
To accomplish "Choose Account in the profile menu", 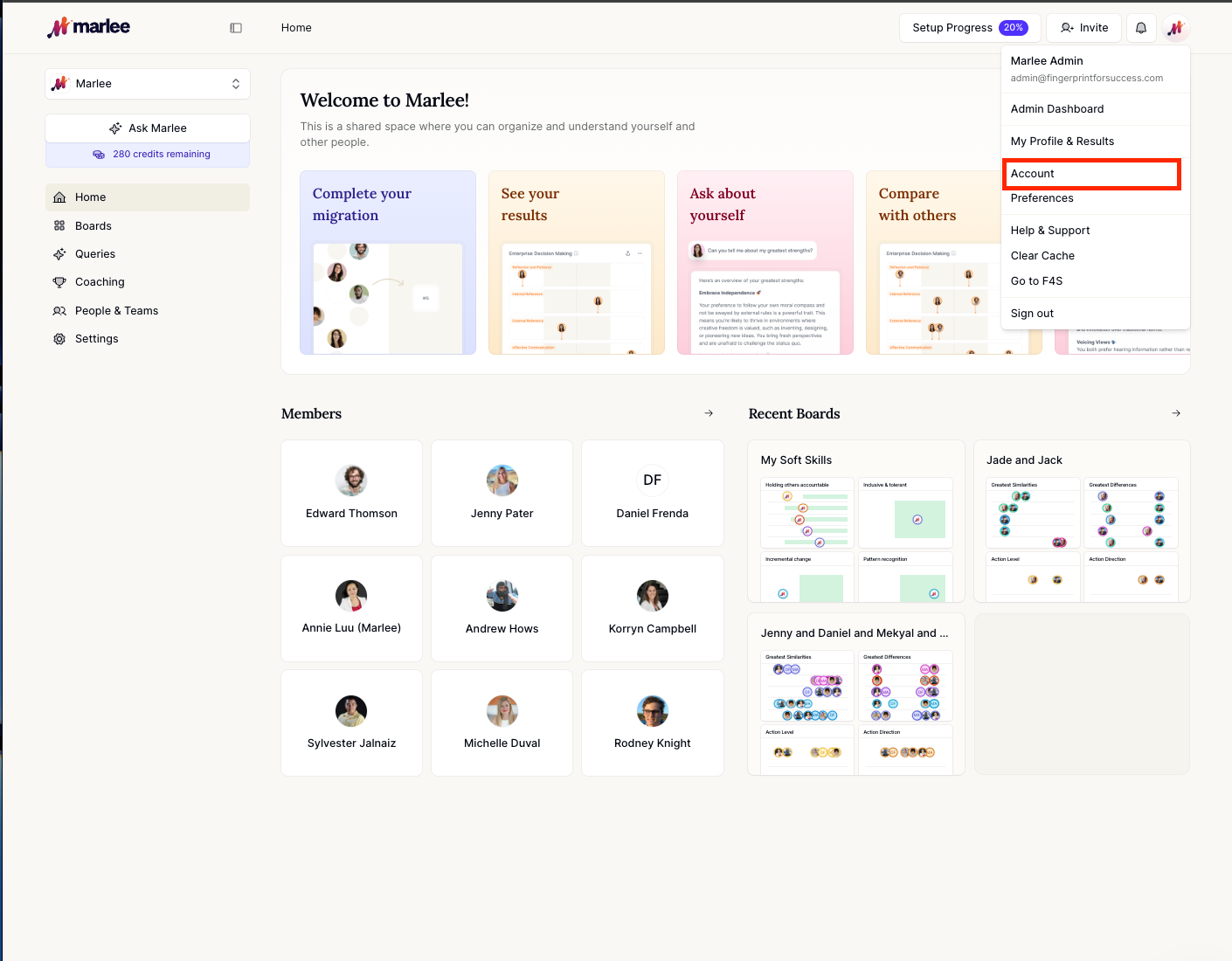I will pos(1092,174).
